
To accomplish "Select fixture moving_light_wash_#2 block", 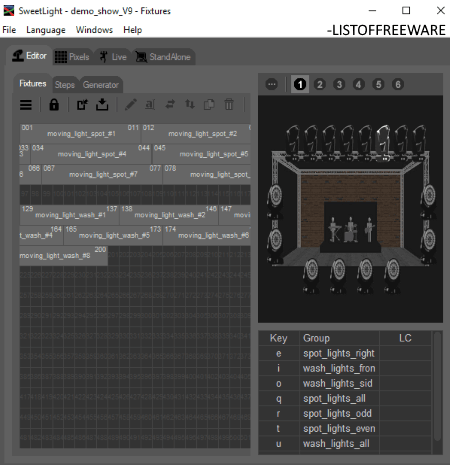I will click(169, 215).
